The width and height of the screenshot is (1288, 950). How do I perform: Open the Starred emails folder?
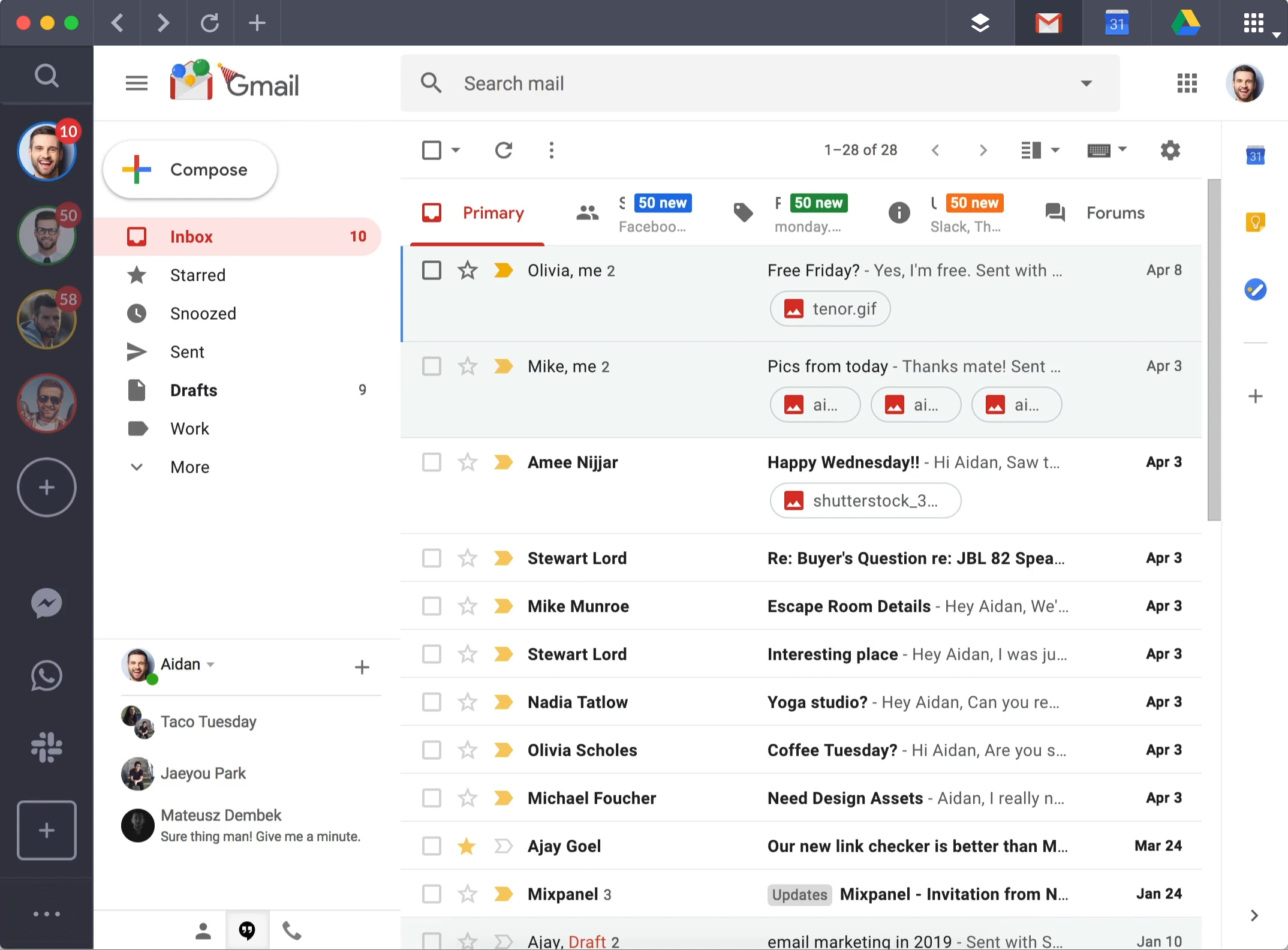coord(197,275)
